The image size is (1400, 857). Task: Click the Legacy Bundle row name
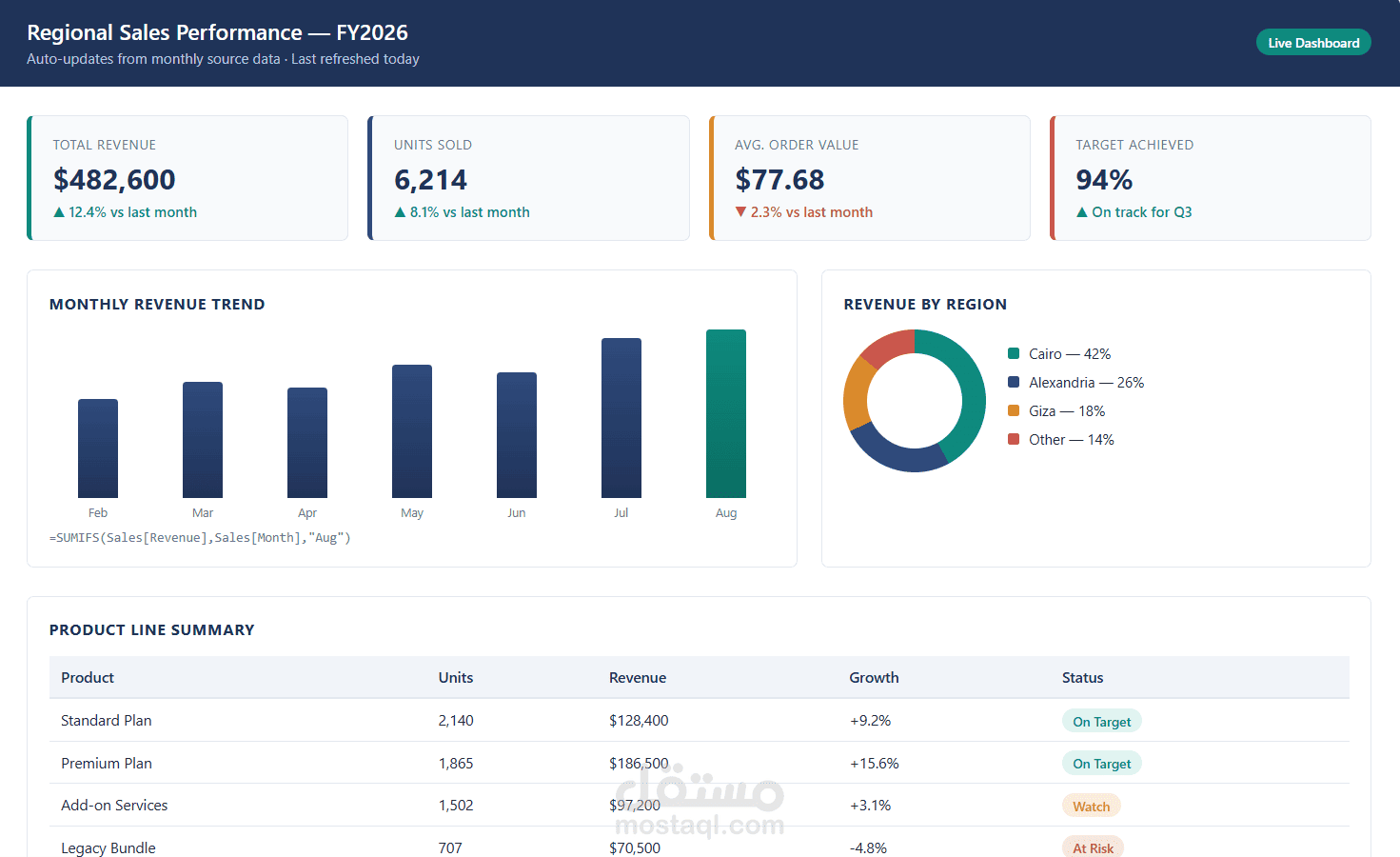(x=108, y=848)
